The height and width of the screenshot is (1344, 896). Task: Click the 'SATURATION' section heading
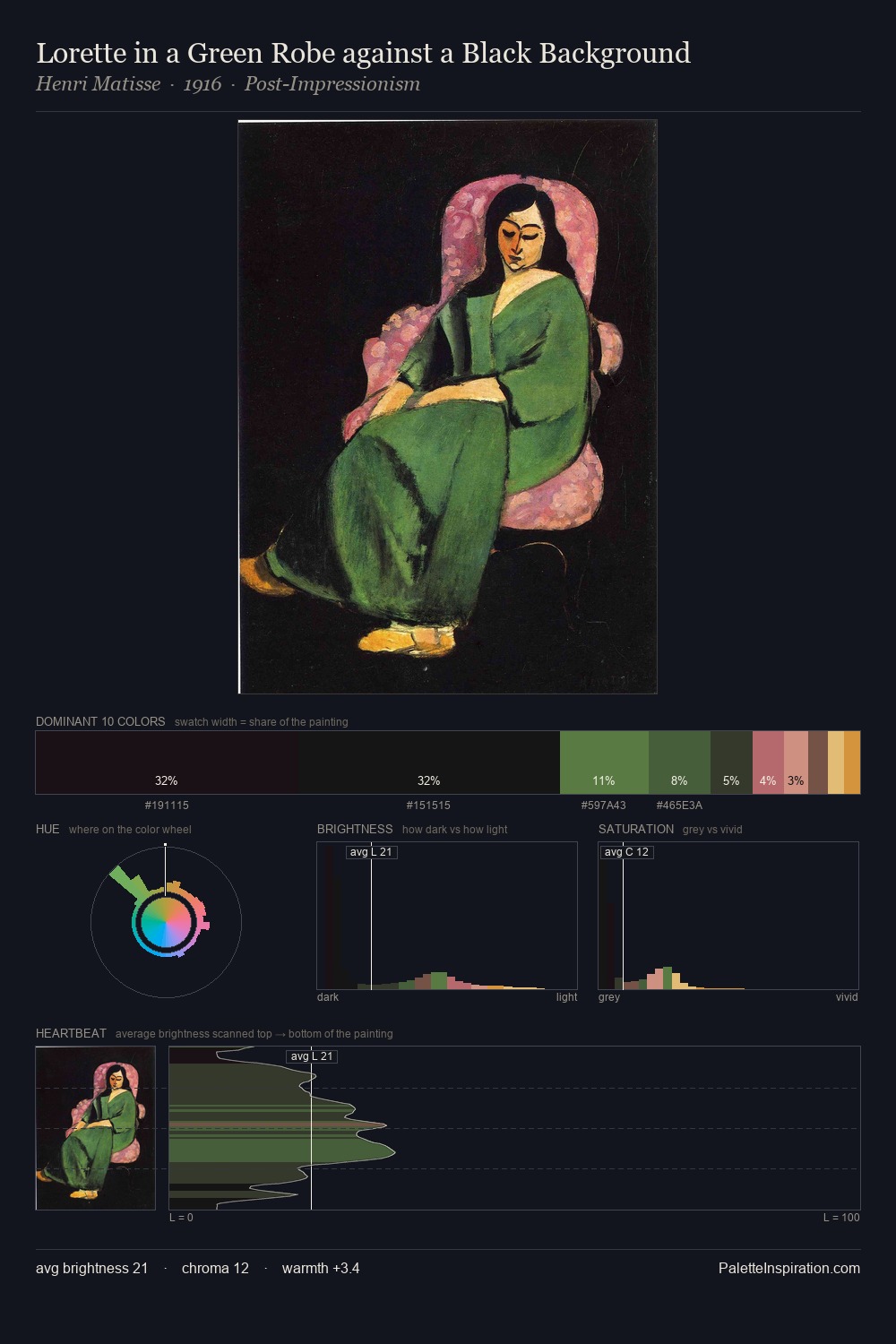click(x=636, y=829)
